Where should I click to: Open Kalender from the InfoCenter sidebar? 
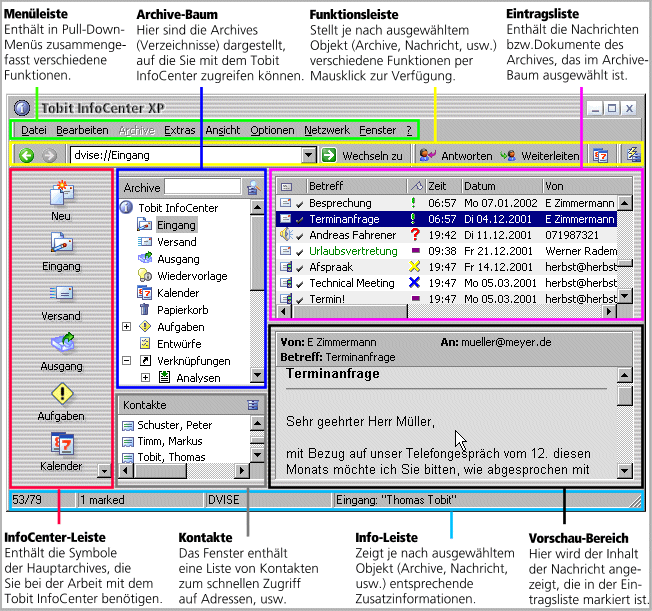tap(62, 443)
